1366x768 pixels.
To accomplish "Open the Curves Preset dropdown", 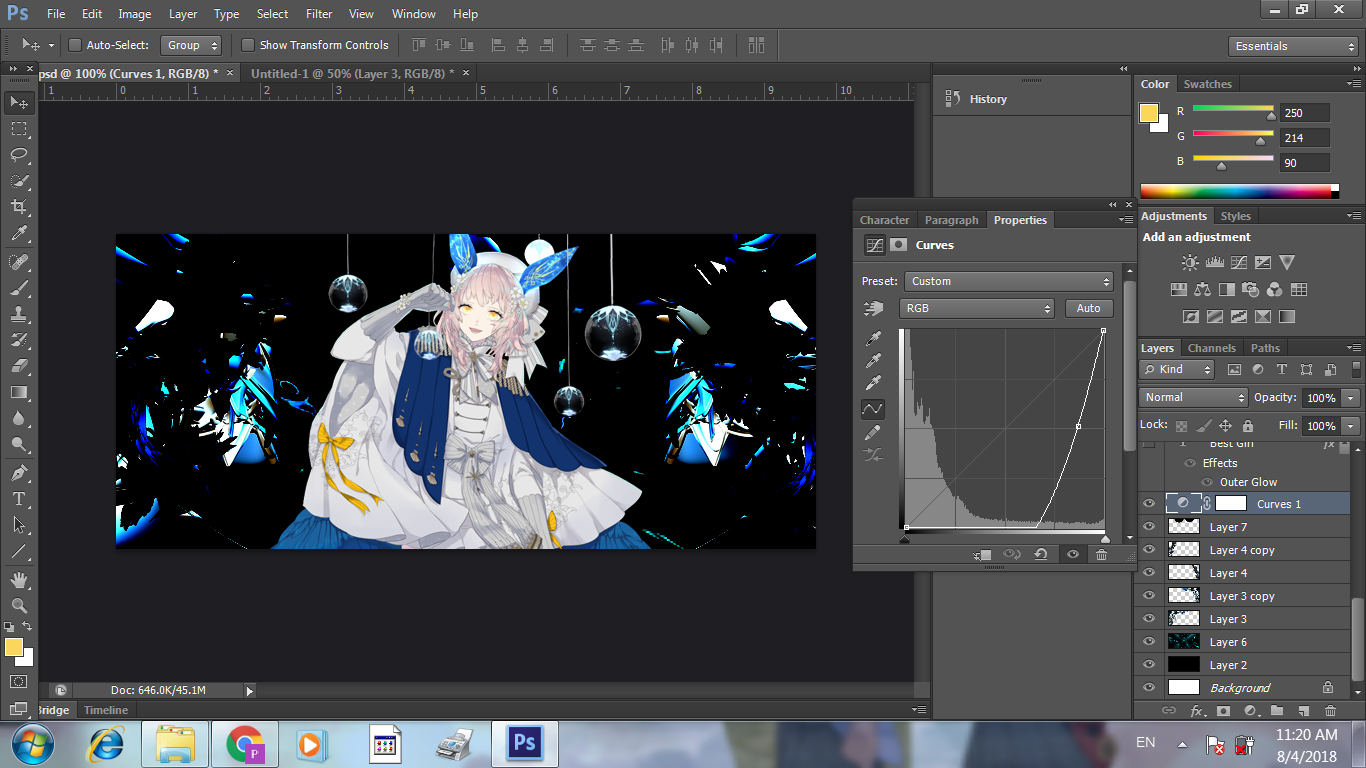I will coord(1008,281).
